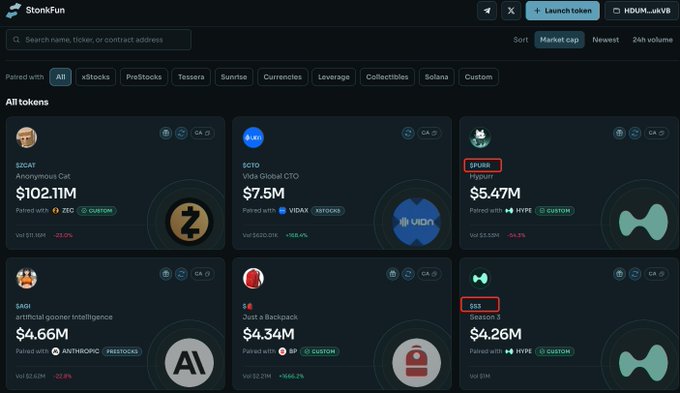The image size is (680, 393).
Task: Click the Launch token button
Action: coord(562,11)
